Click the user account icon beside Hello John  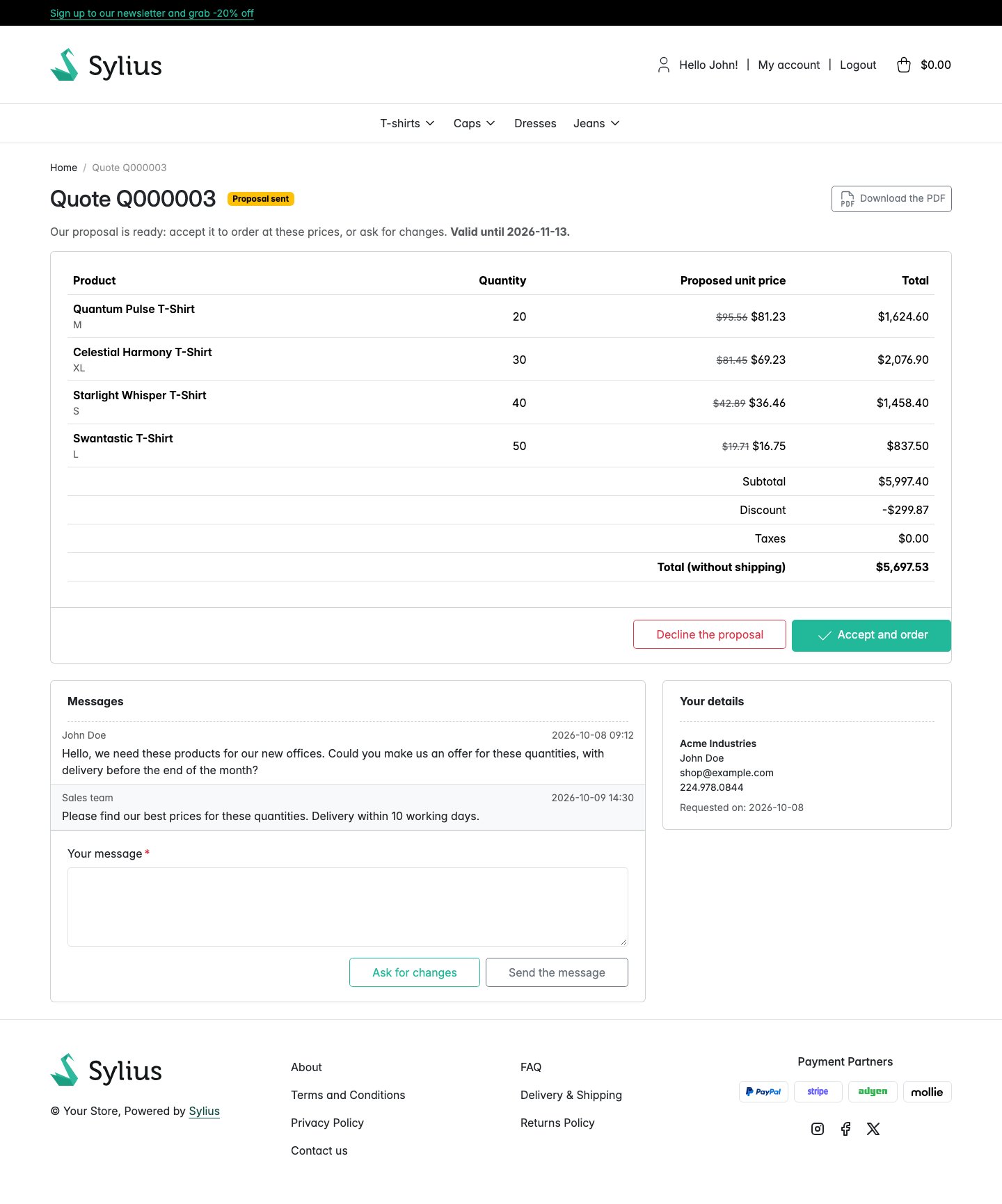coord(664,65)
